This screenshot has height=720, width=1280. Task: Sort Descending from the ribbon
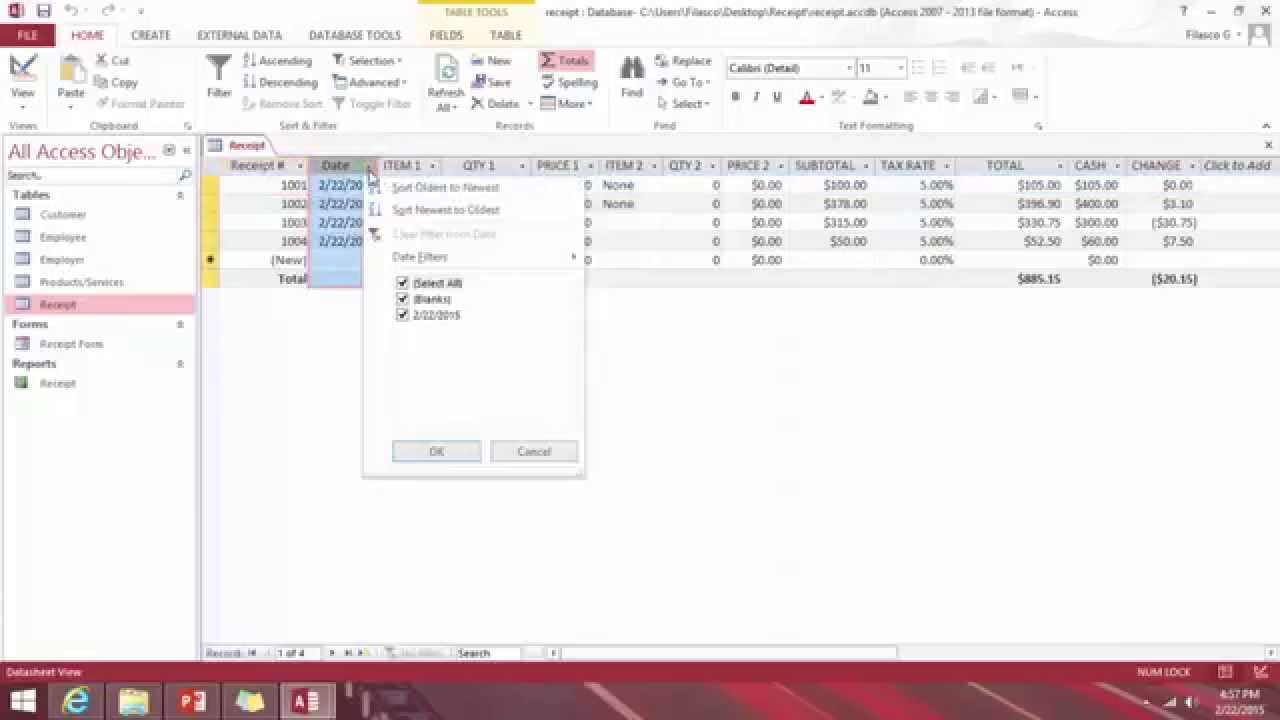pos(280,83)
